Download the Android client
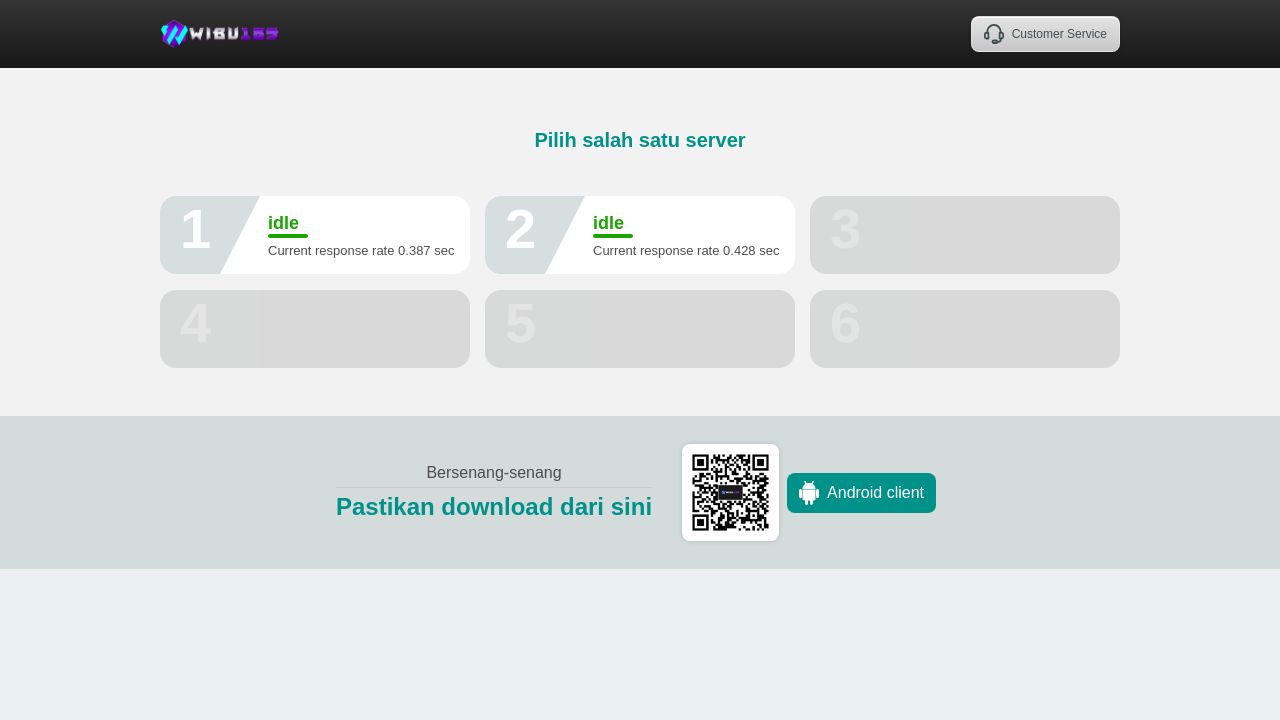The width and height of the screenshot is (1280, 720). click(861, 493)
